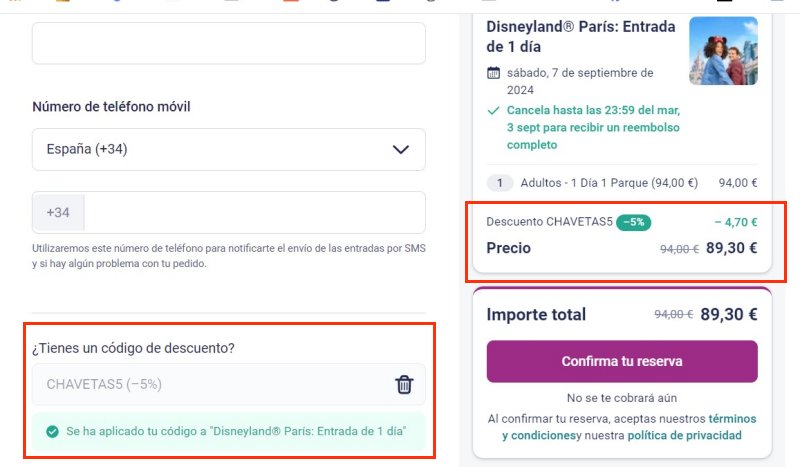This screenshot has width=800, height=467.
Task: Click the Importe total price 89,30 €
Action: tap(729, 314)
